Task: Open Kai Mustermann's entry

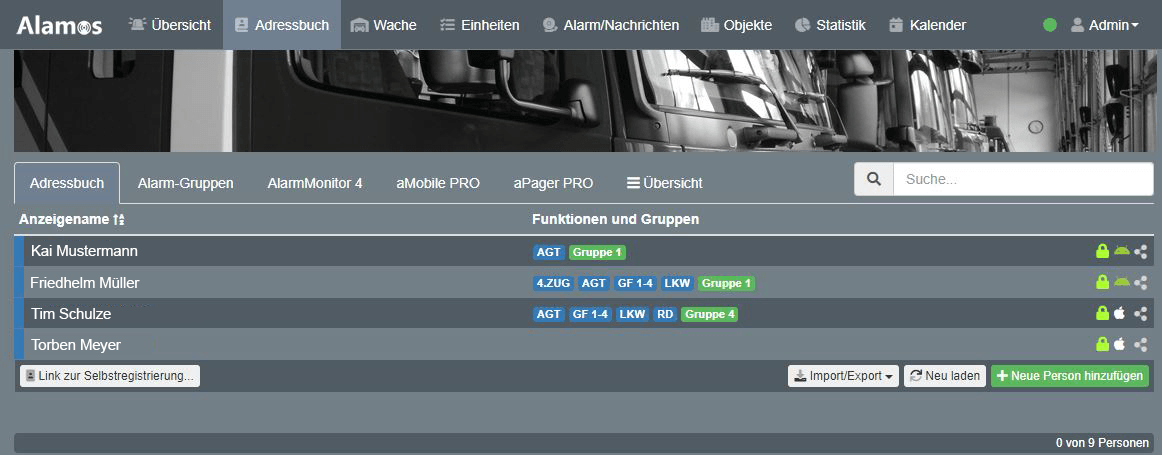Action: tap(84, 251)
